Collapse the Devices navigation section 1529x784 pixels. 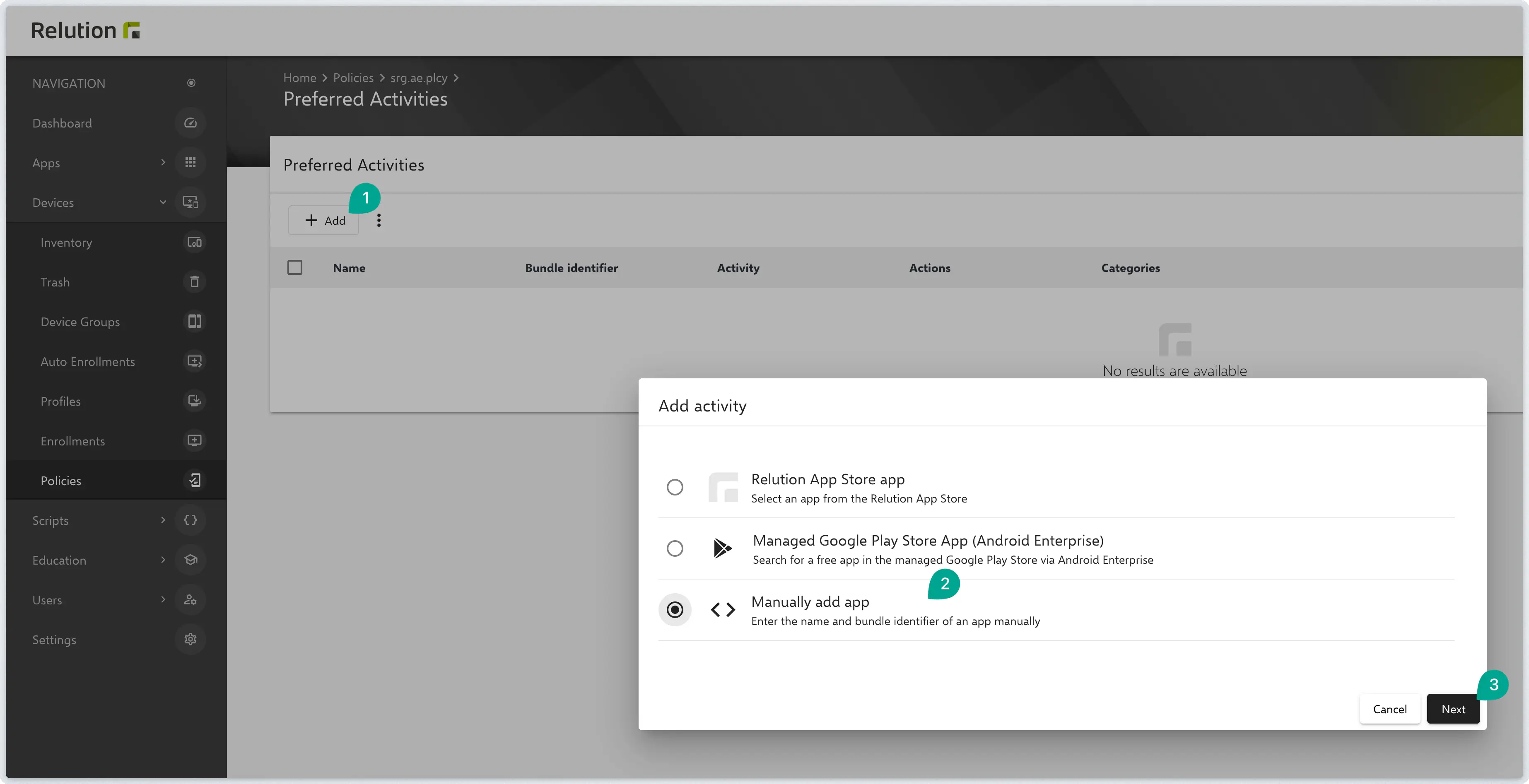point(163,202)
